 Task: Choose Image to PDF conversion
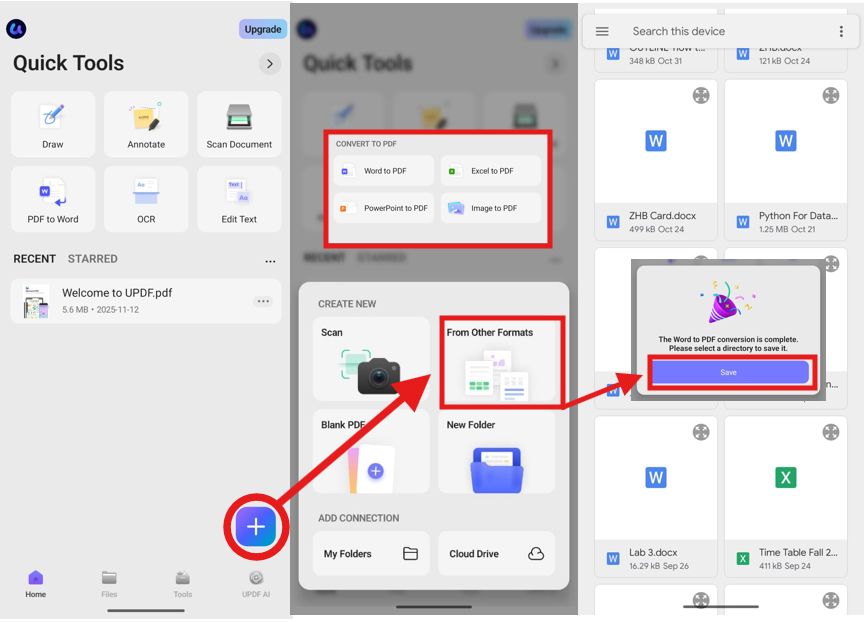click(x=490, y=208)
